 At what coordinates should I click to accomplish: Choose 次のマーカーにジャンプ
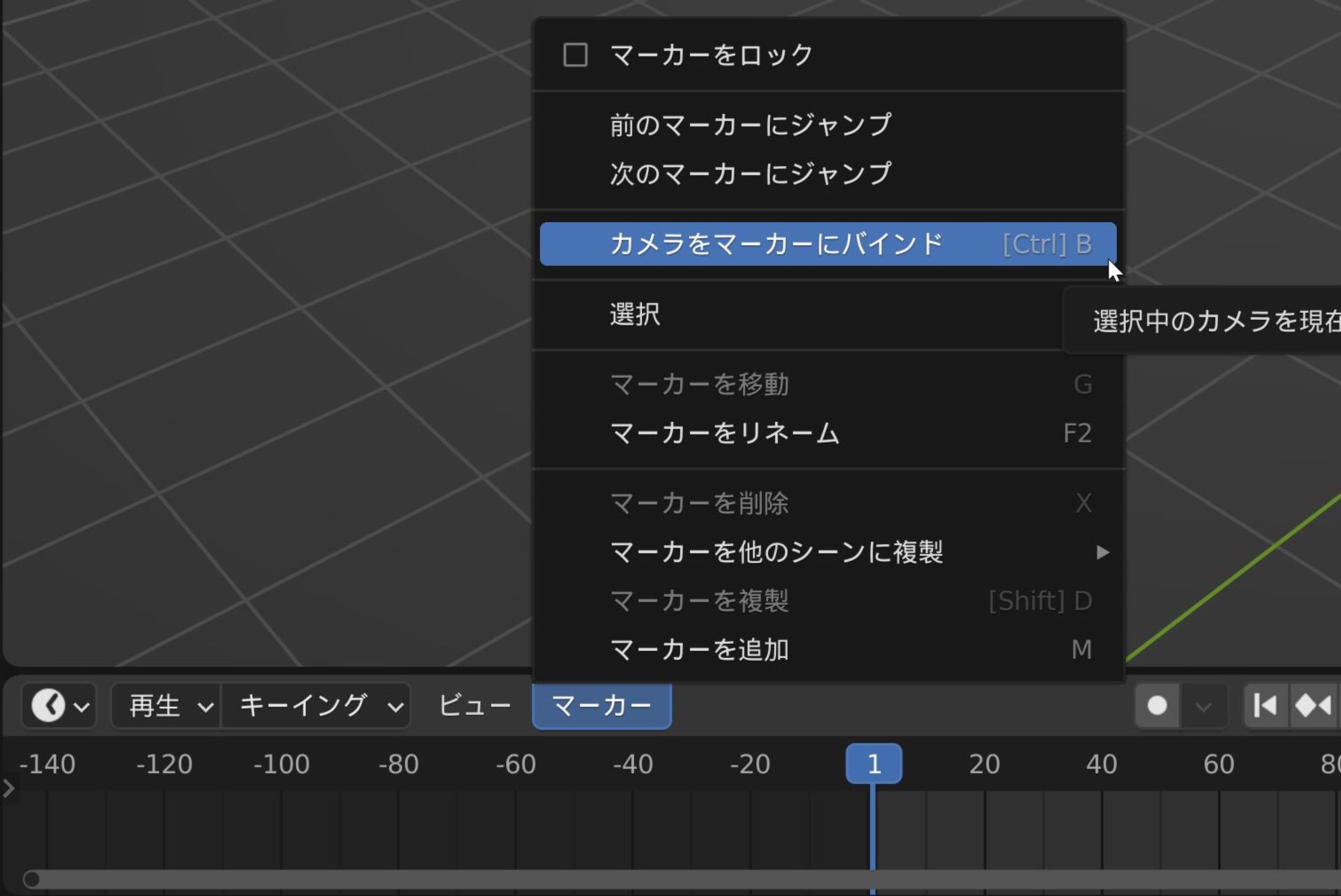pyautogui.click(x=749, y=174)
